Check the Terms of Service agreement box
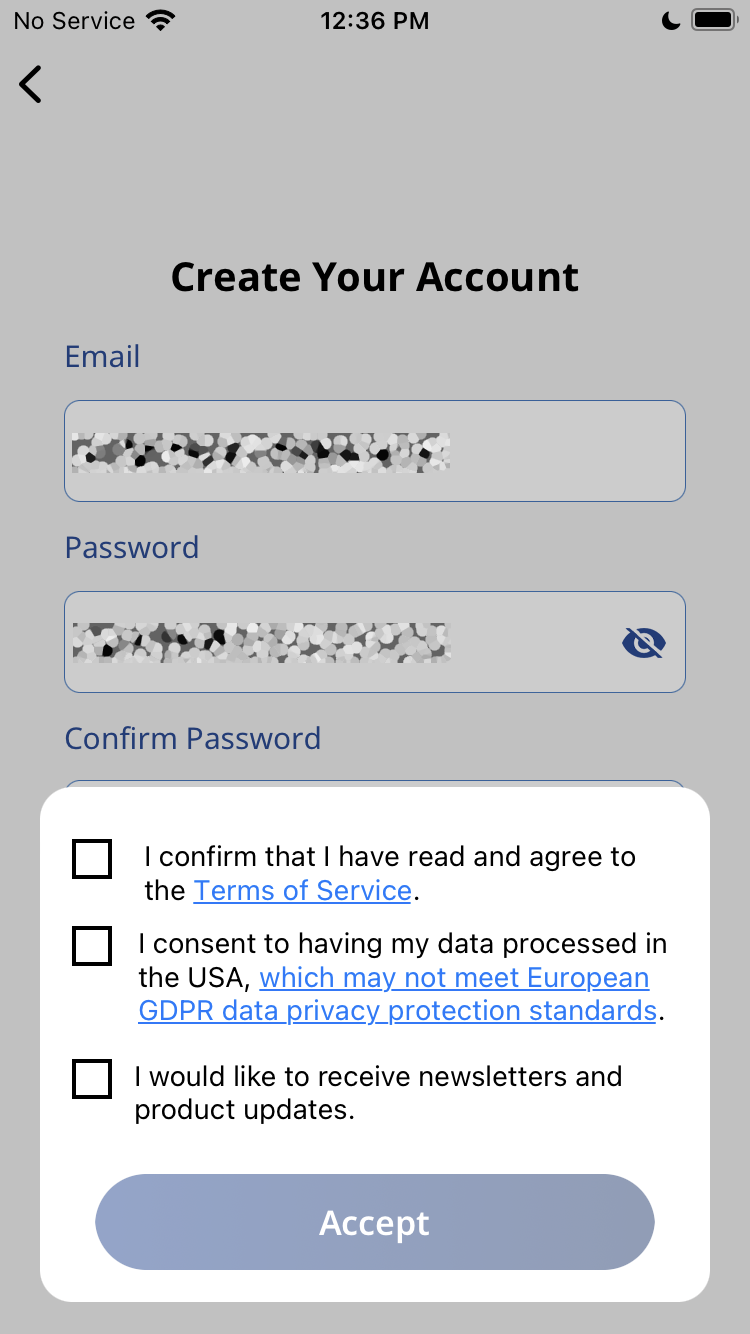Image resolution: width=750 pixels, height=1334 pixels. point(92,859)
